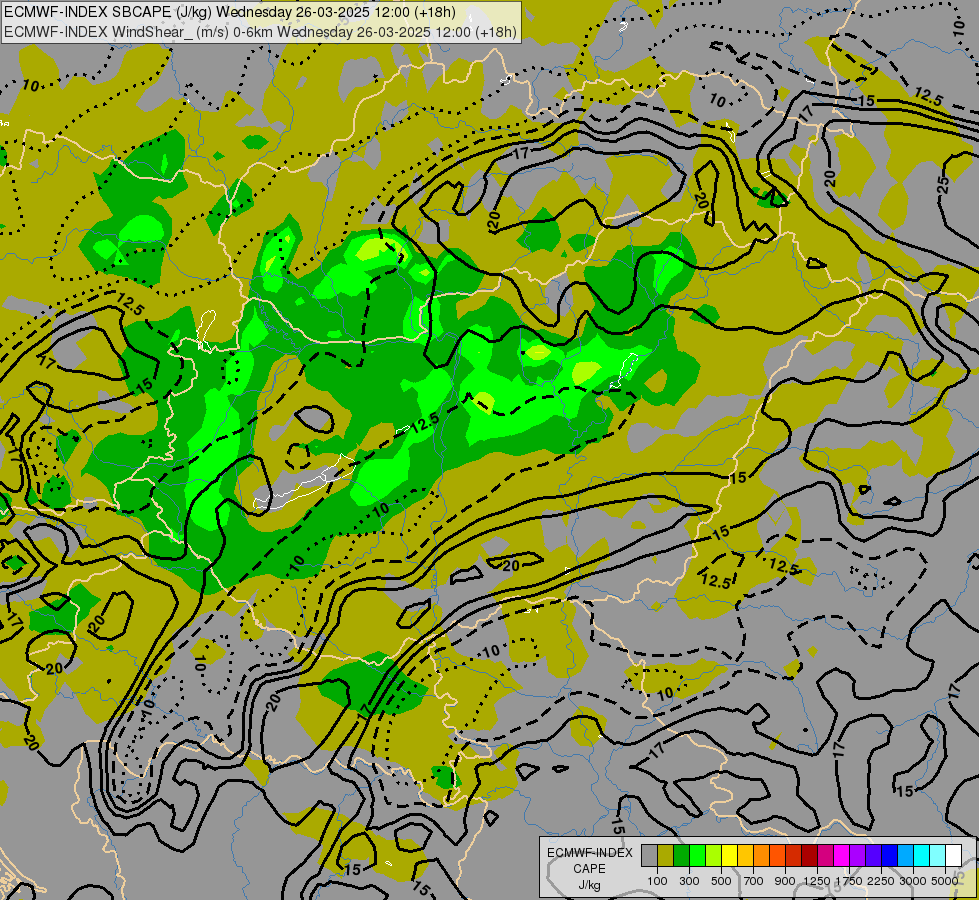Click the '700' legend scale label
Screen dimensions: 979x900
point(754,881)
